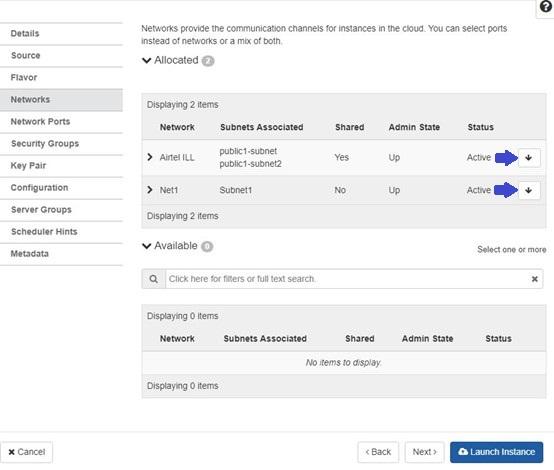The image size is (554, 470).
Task: Deallocate the Net1 network with down arrow
Action: click(529, 190)
